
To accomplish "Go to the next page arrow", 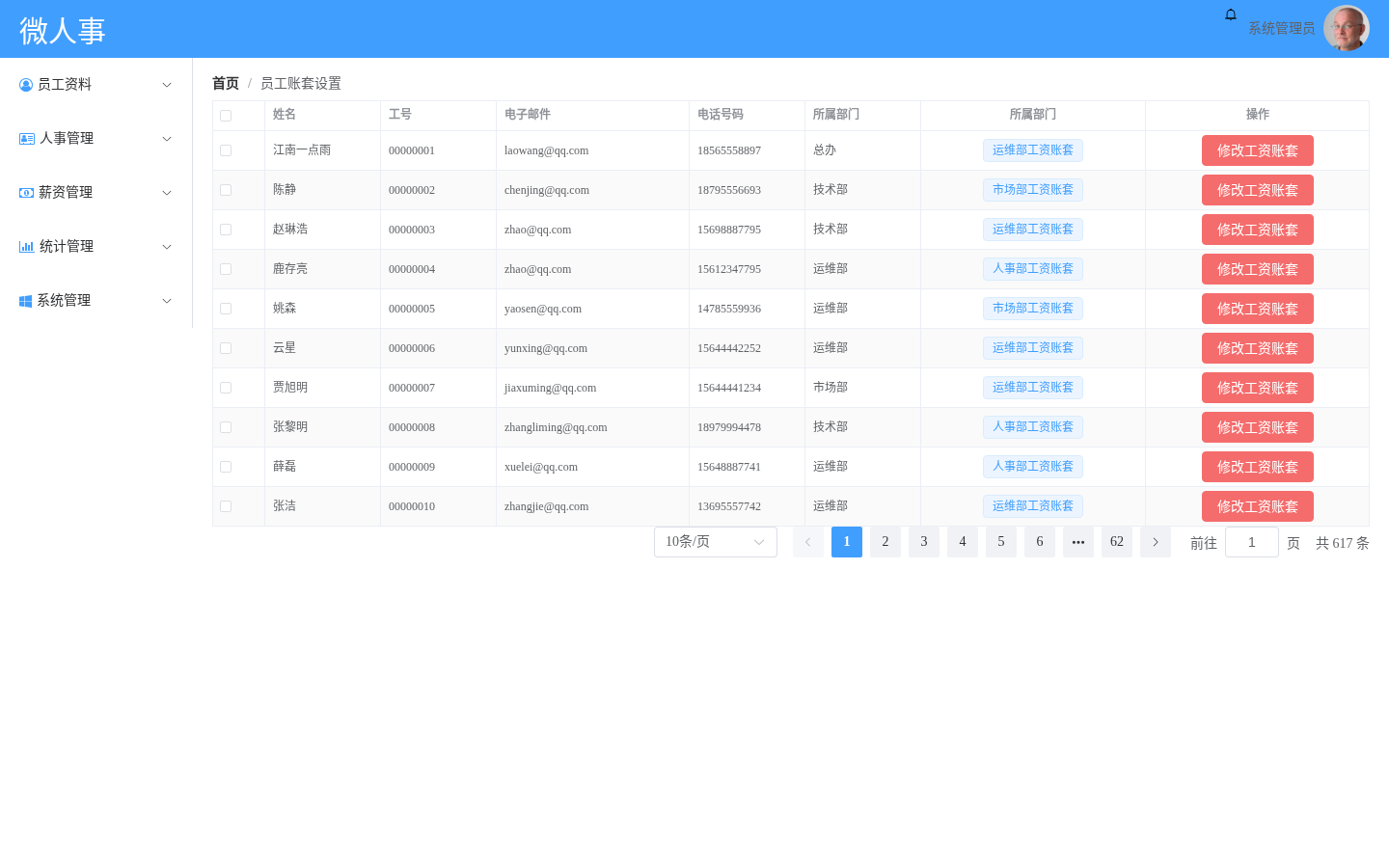I will [x=1156, y=542].
